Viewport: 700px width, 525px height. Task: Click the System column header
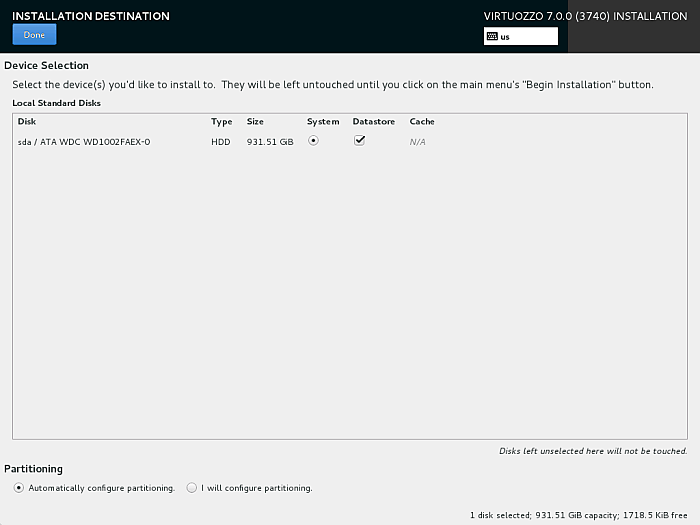pyautogui.click(x=323, y=122)
